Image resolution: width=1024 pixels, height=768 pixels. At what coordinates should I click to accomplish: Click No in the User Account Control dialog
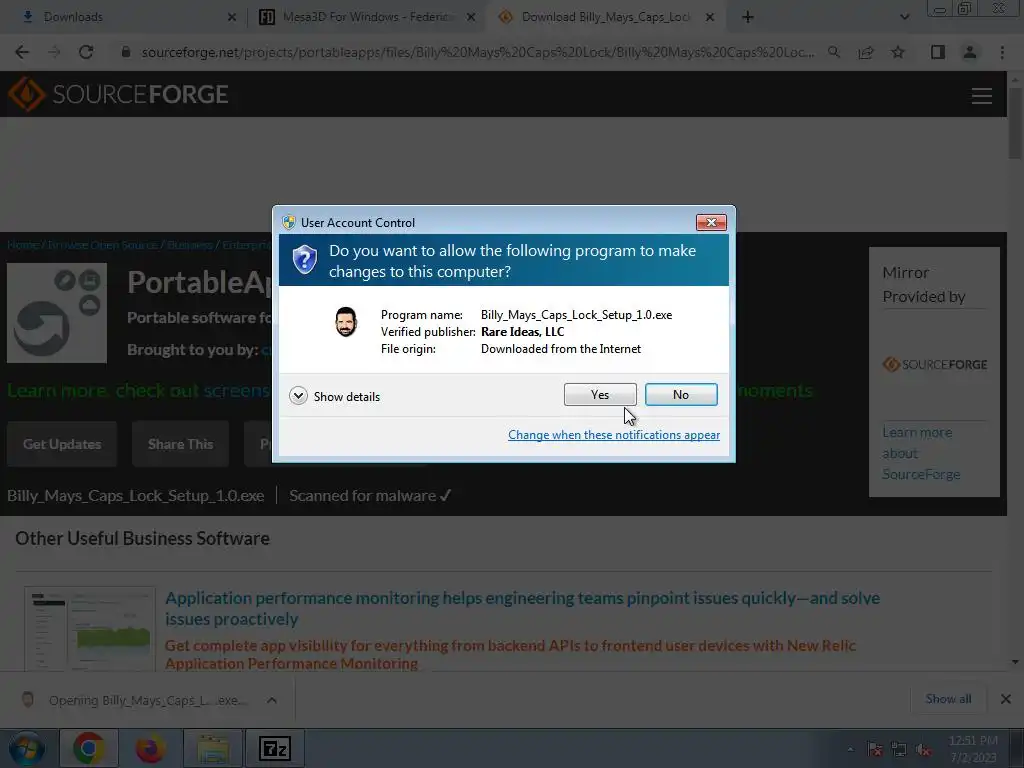(x=680, y=394)
